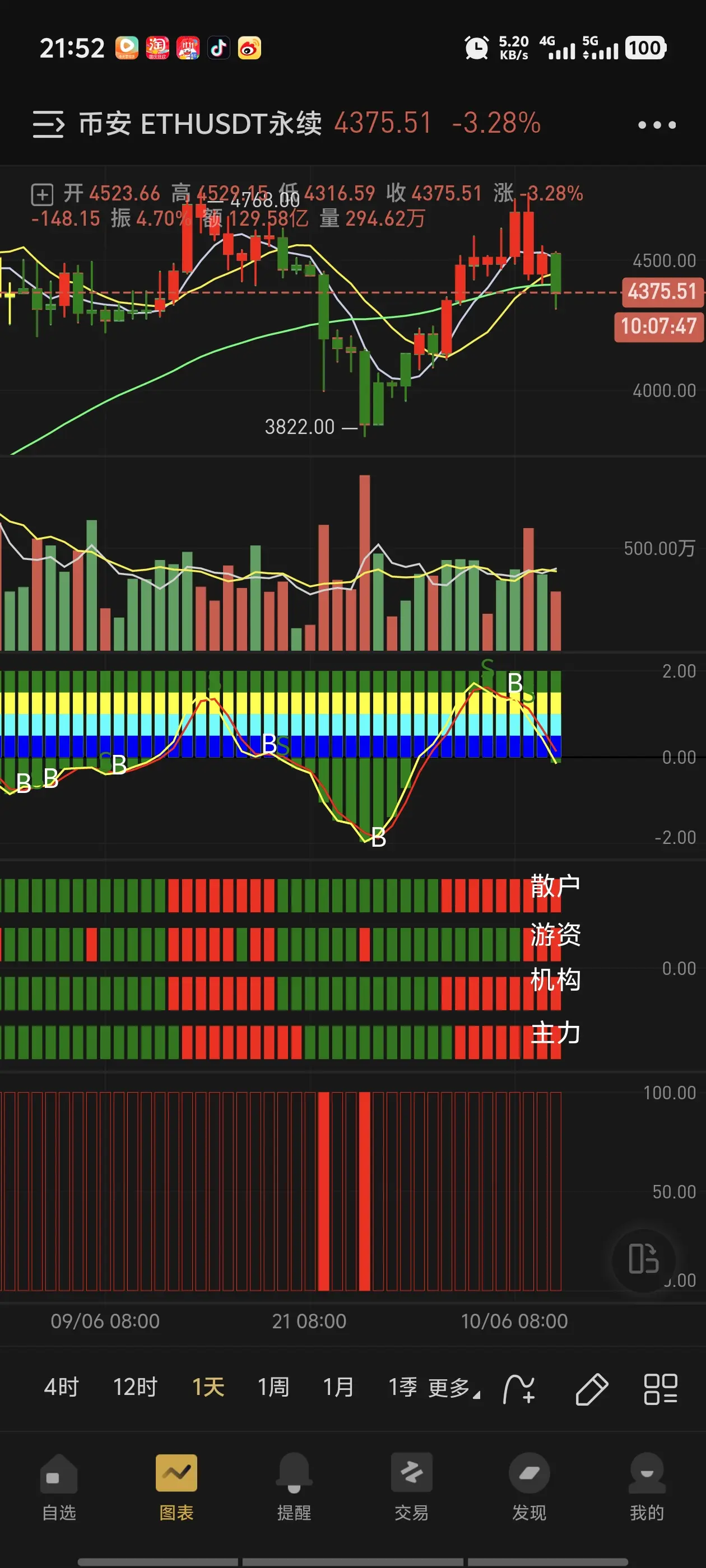Tap the 游资 indicator row label
706x1568 pixels.
click(x=555, y=934)
